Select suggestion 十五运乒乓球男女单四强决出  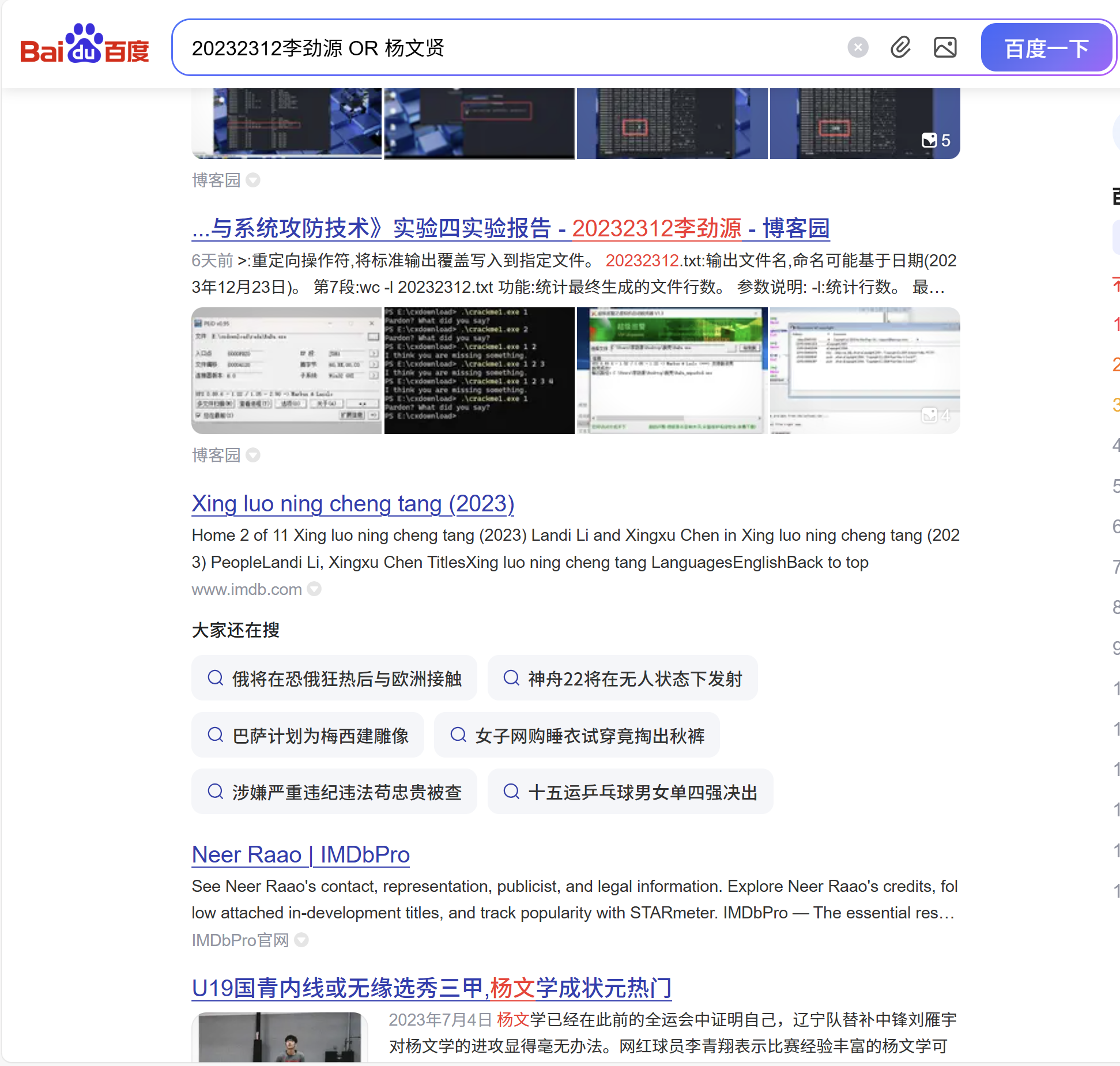(630, 792)
